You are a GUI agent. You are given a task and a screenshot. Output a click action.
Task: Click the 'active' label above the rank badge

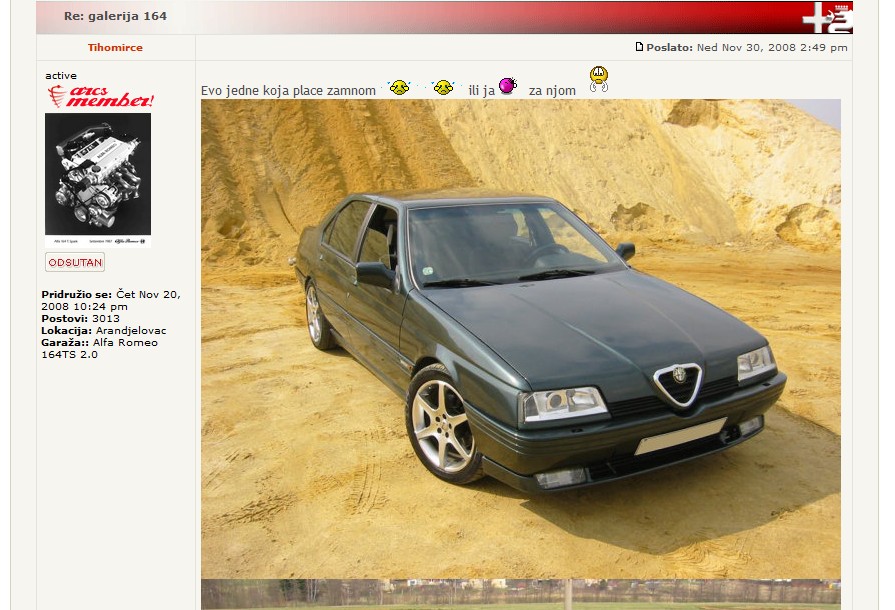(x=61, y=76)
